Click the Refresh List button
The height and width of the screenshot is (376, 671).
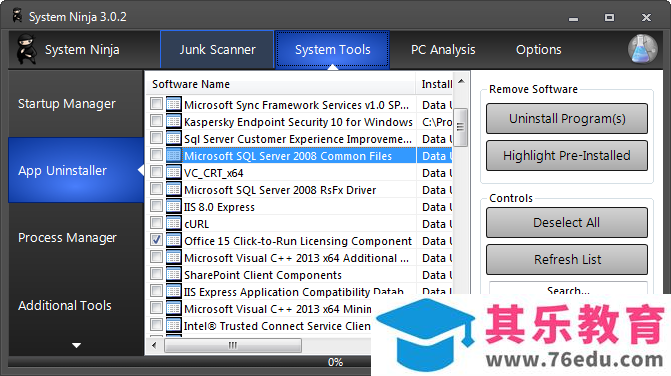[x=567, y=259]
